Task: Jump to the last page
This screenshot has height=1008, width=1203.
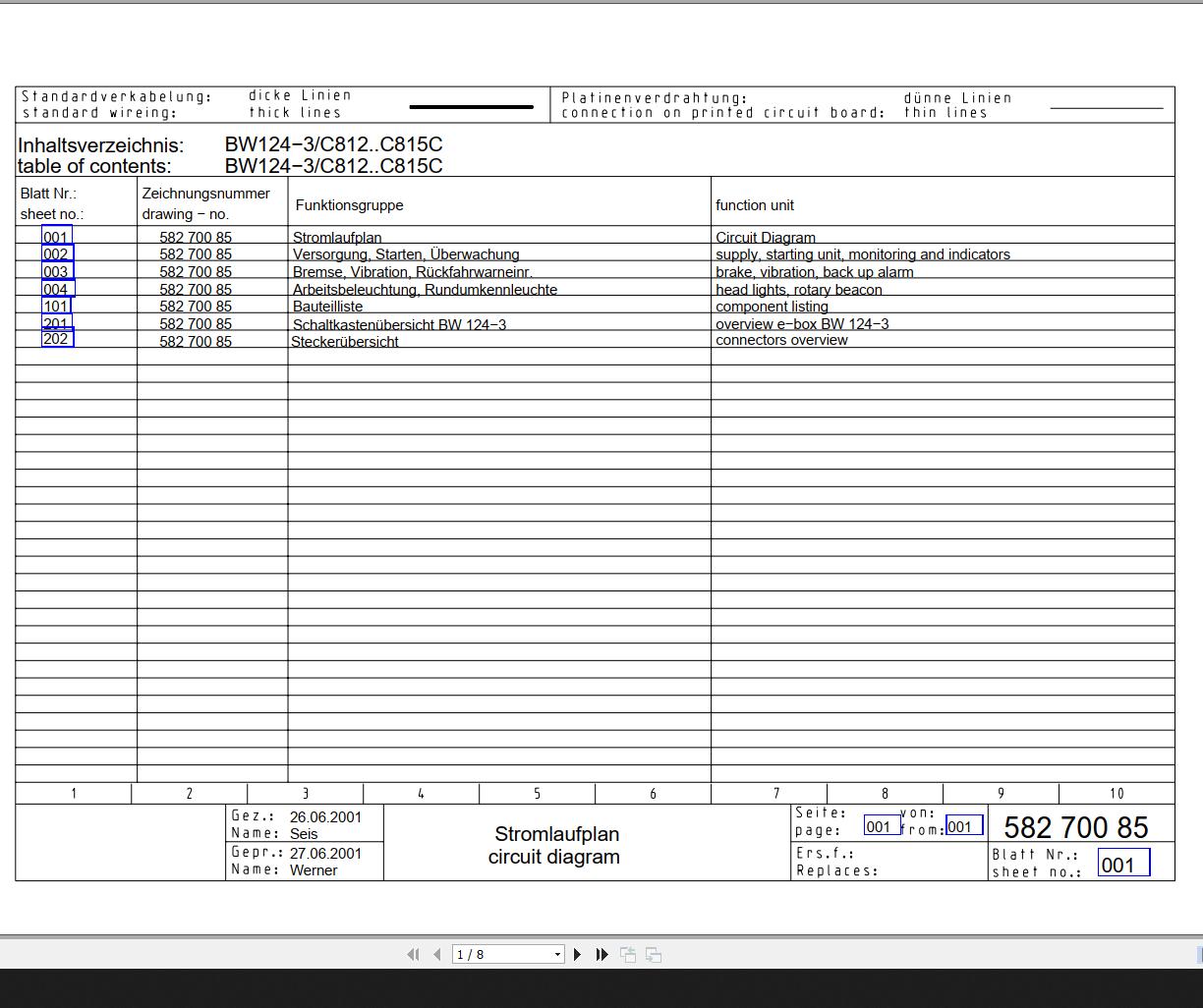Action: click(602, 954)
